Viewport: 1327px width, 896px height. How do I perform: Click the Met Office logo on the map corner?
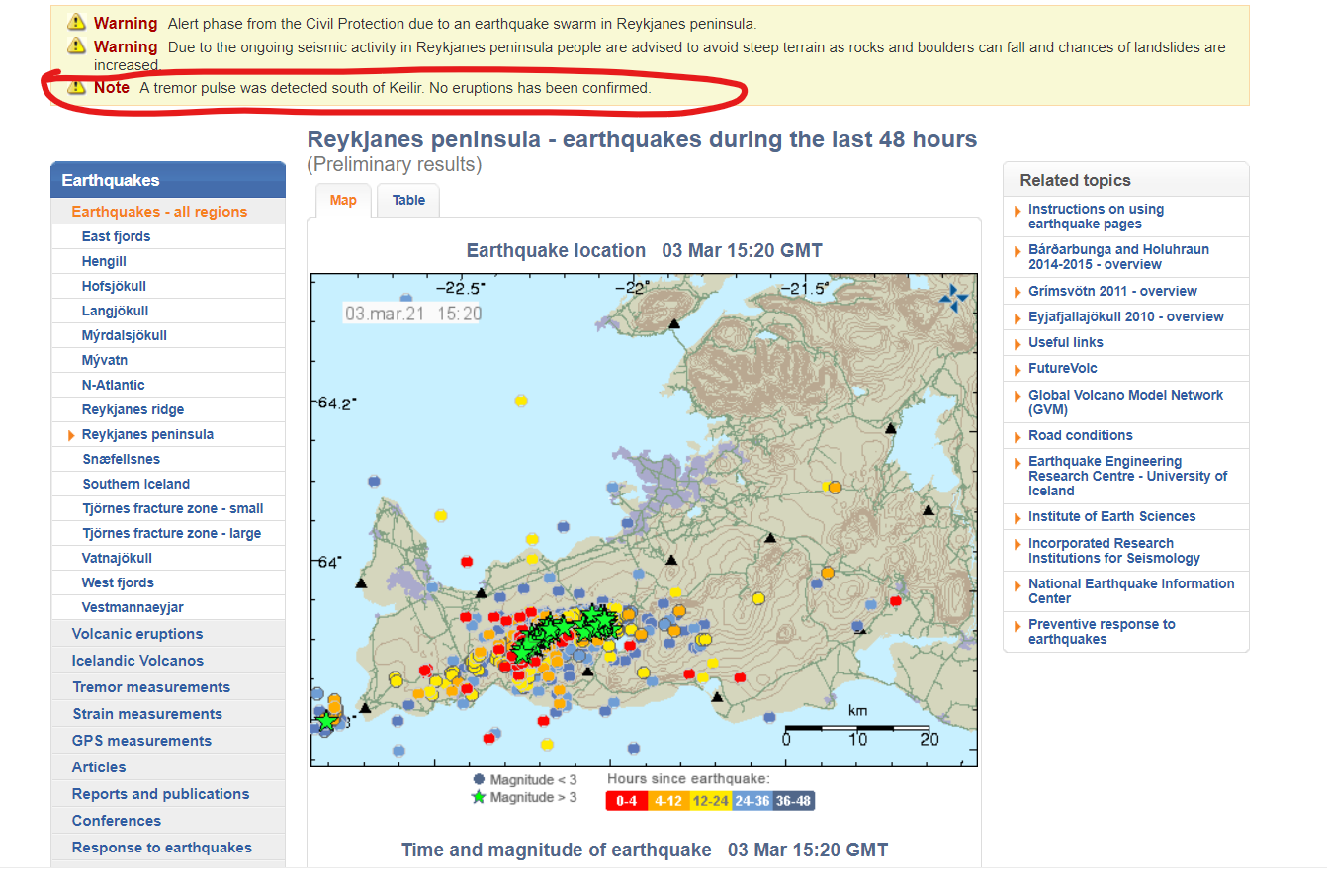(955, 297)
